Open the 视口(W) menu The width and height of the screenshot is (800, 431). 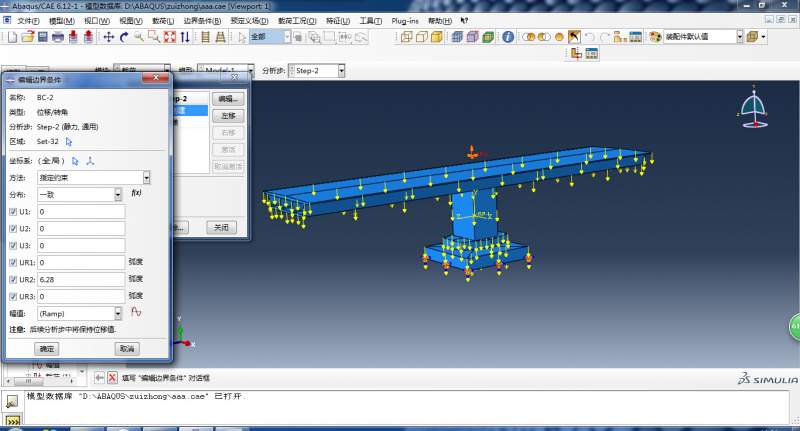pyautogui.click(x=97, y=21)
